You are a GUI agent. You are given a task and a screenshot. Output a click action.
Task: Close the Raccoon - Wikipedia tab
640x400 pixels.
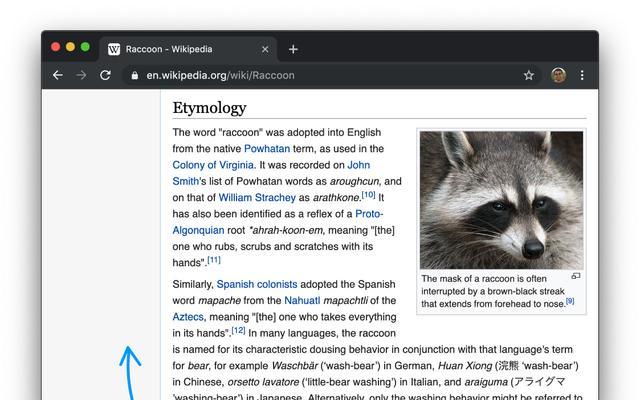[x=265, y=49]
